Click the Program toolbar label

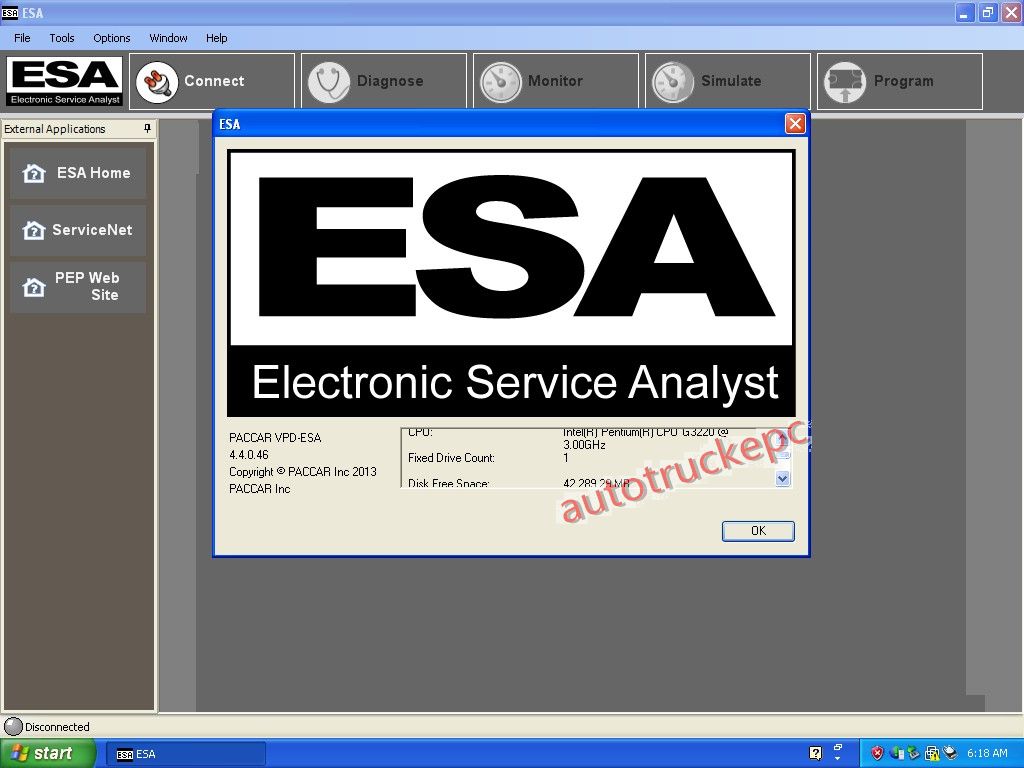(x=903, y=81)
